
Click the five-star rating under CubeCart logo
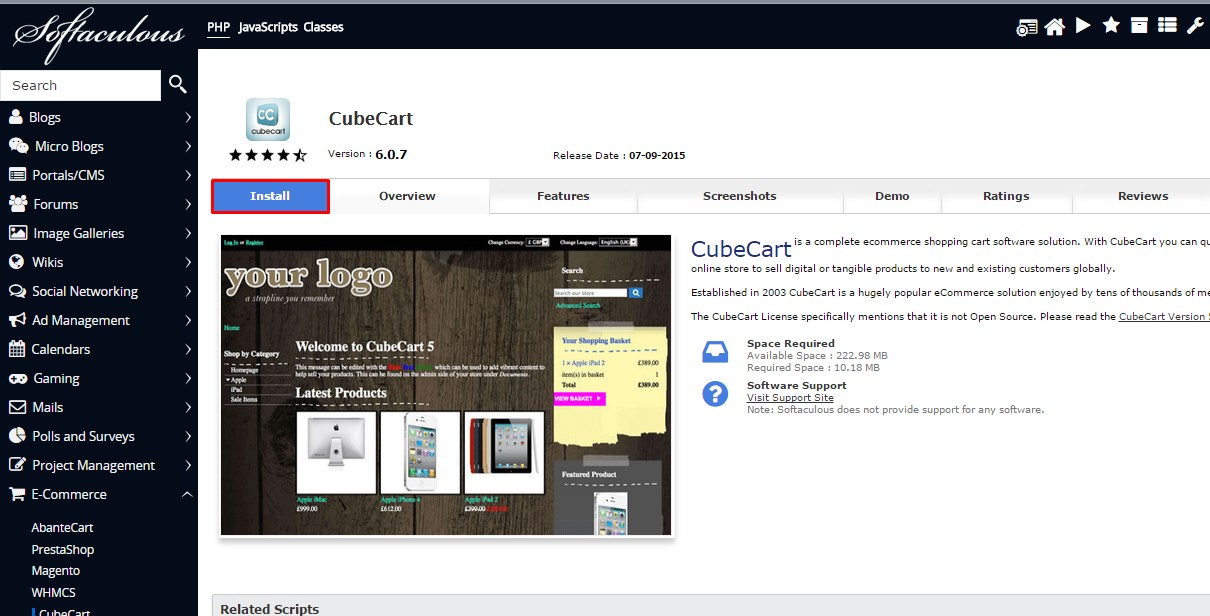point(268,155)
